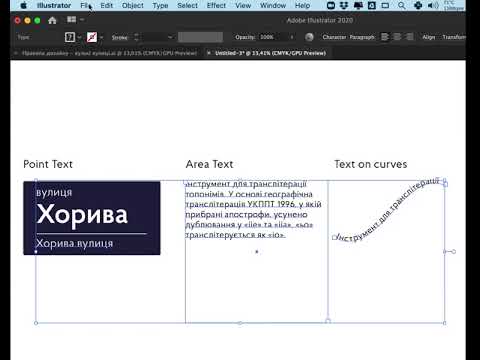Click the Fill color swatch
480x360 pixels.
[x=70, y=37]
